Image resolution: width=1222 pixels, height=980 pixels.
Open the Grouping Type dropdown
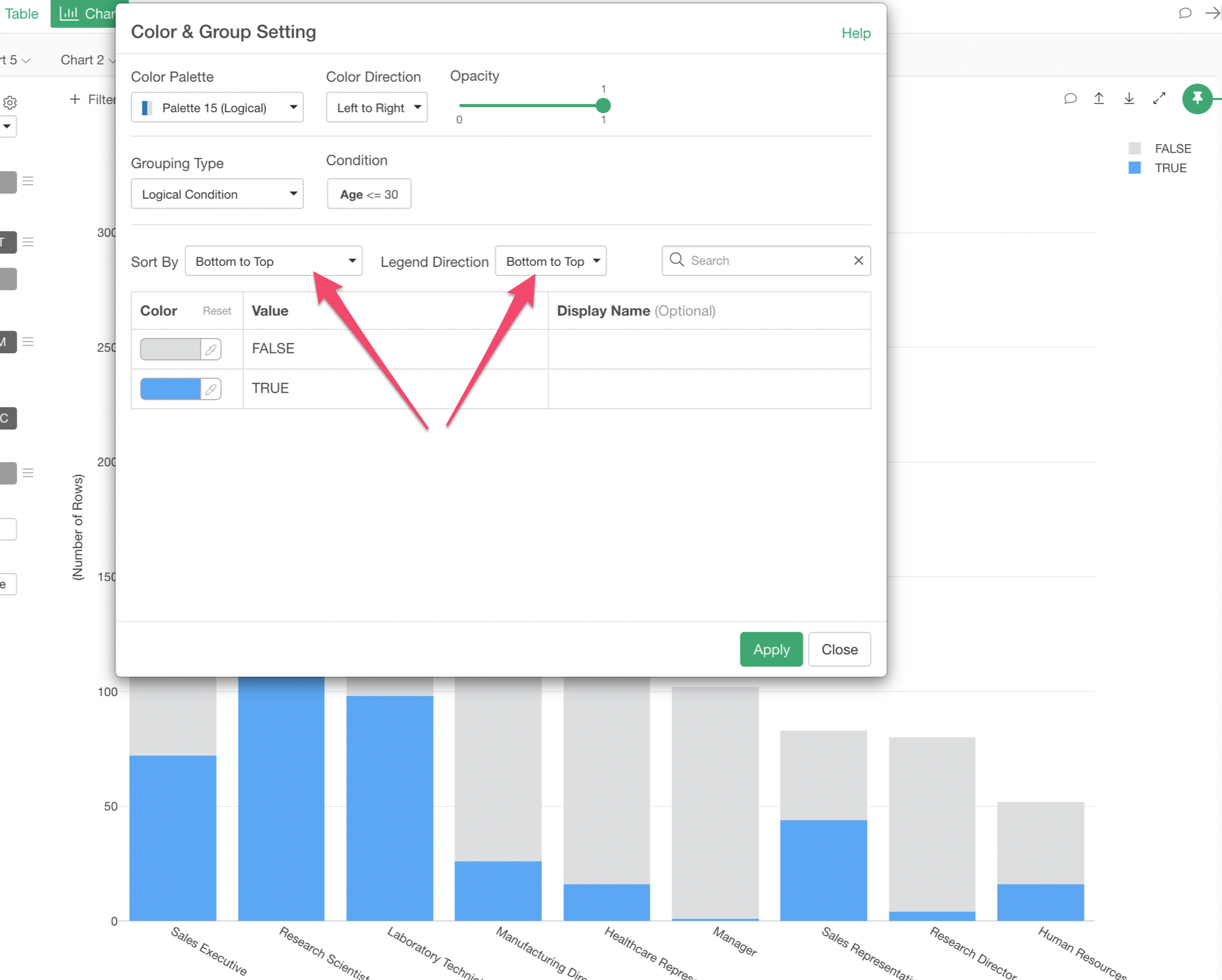tap(217, 194)
